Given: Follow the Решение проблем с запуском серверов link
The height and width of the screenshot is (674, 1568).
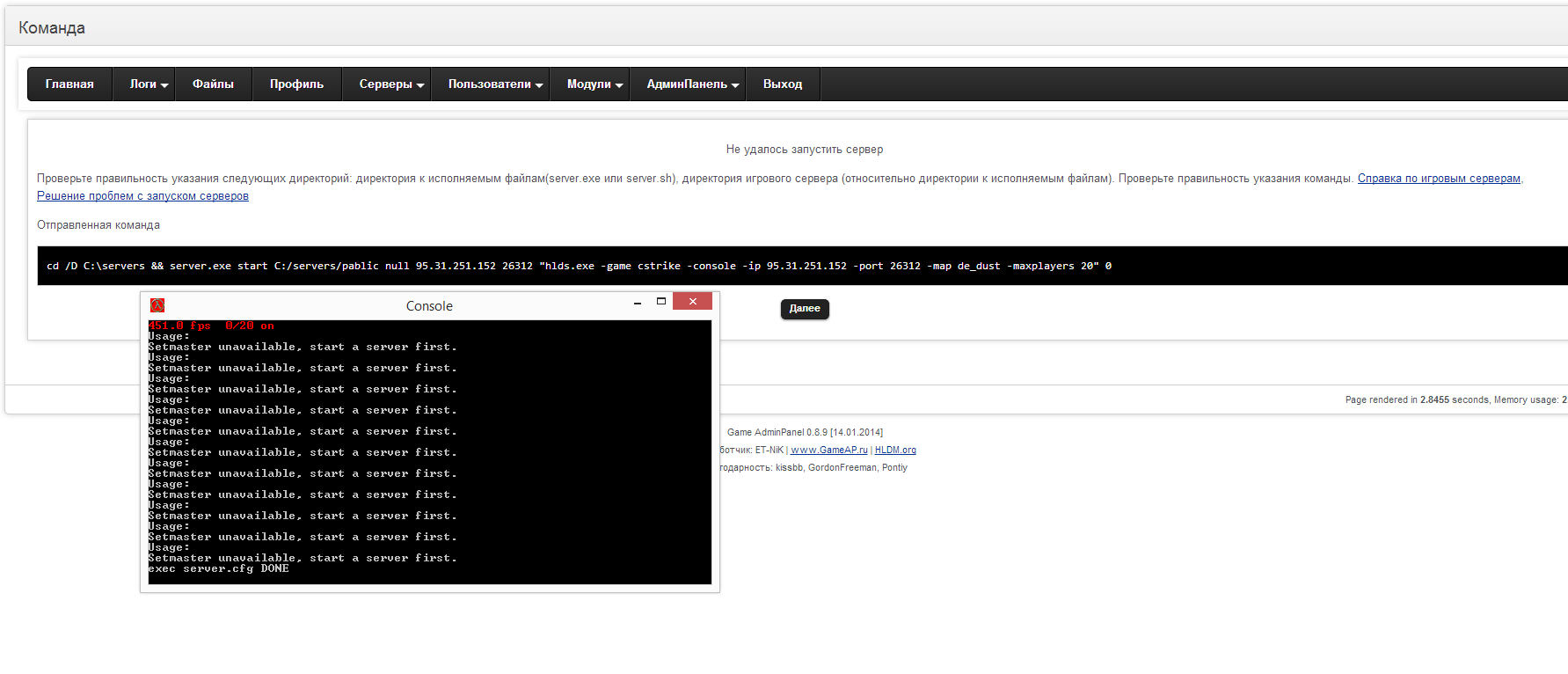Looking at the screenshot, I should [x=142, y=196].
